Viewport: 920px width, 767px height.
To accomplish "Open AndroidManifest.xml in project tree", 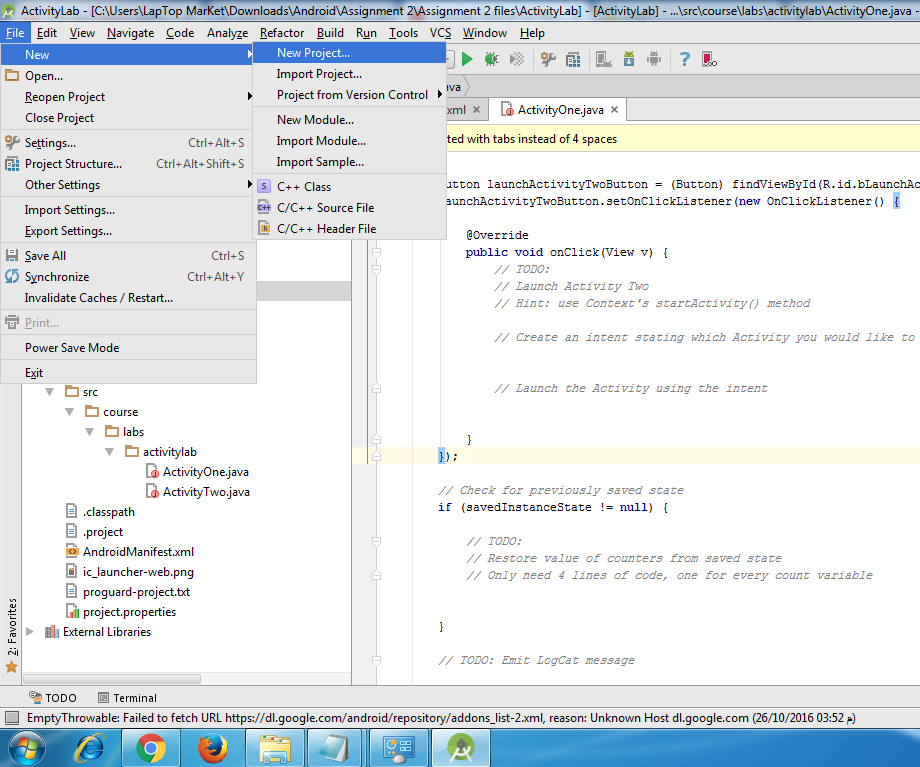I will (138, 552).
